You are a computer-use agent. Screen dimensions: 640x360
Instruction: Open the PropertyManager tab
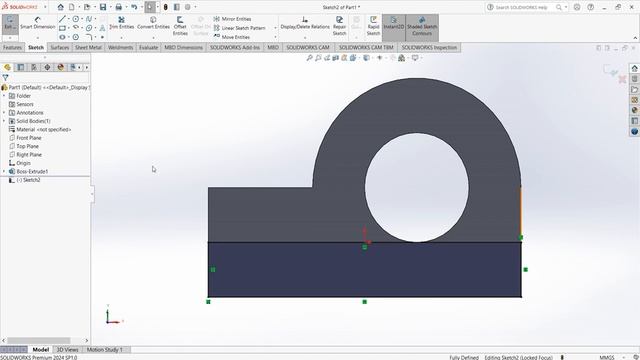pyautogui.click(x=21, y=67)
